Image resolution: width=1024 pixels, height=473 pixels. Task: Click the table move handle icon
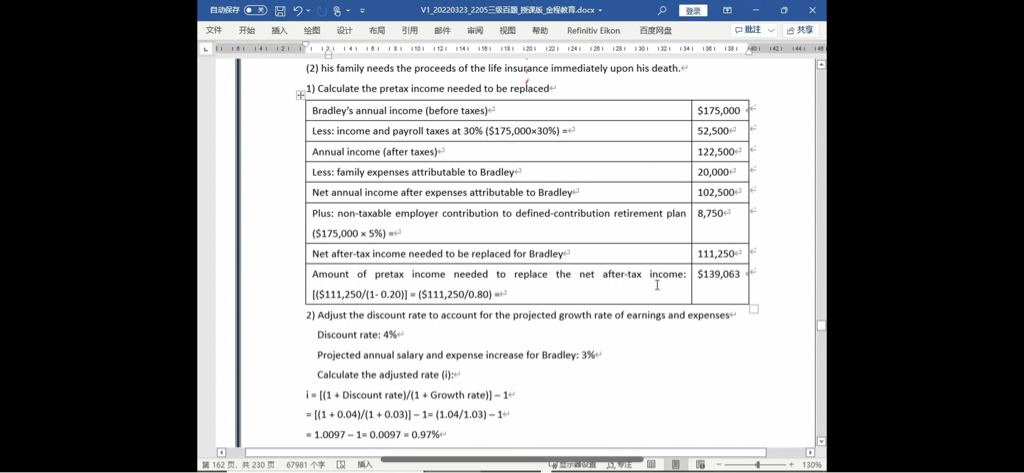pos(300,95)
